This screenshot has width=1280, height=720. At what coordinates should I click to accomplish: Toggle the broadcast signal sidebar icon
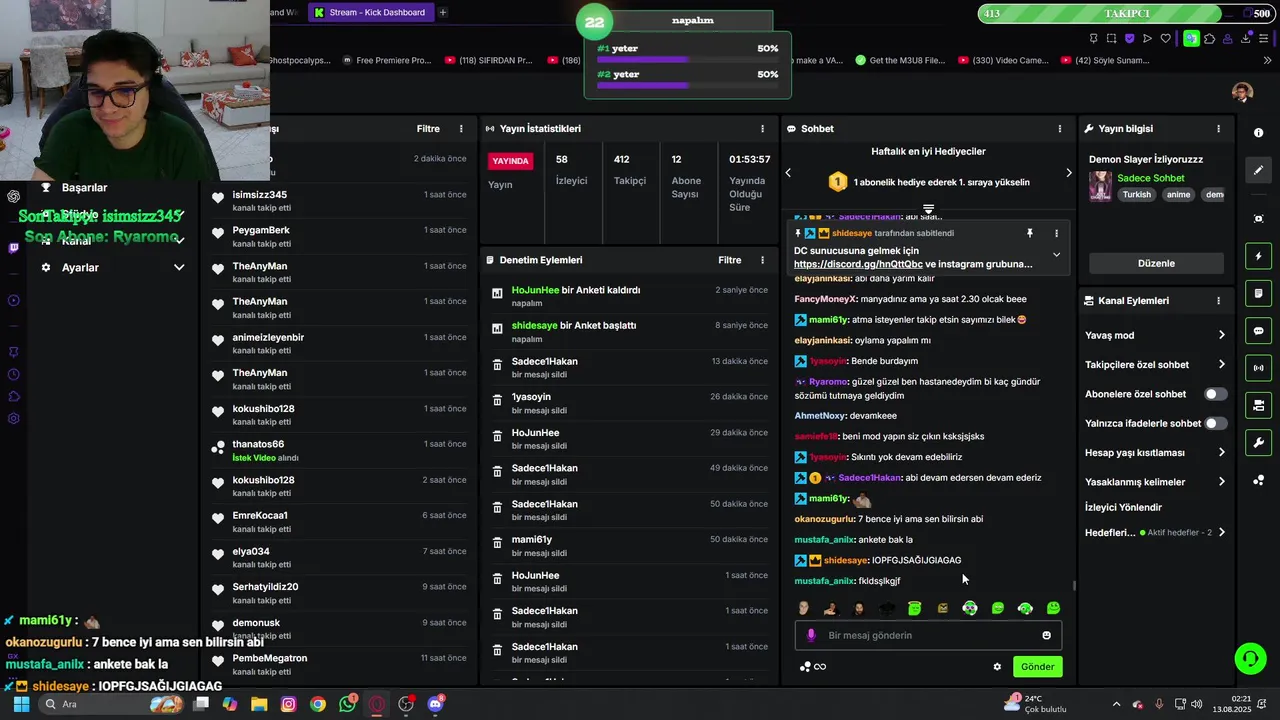1258,368
